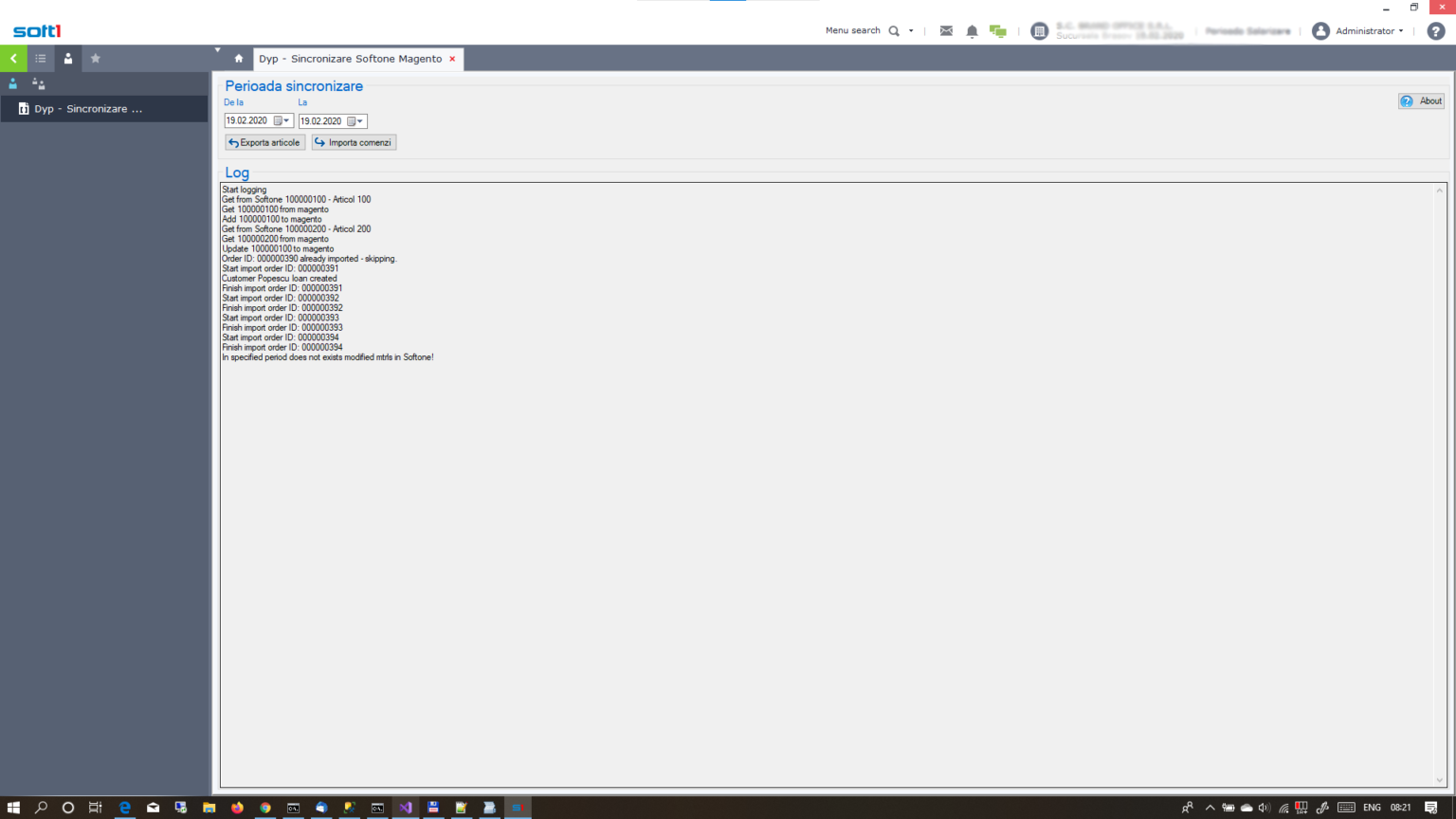Click the help question mark icon
The height and width of the screenshot is (819, 1456).
click(1435, 31)
